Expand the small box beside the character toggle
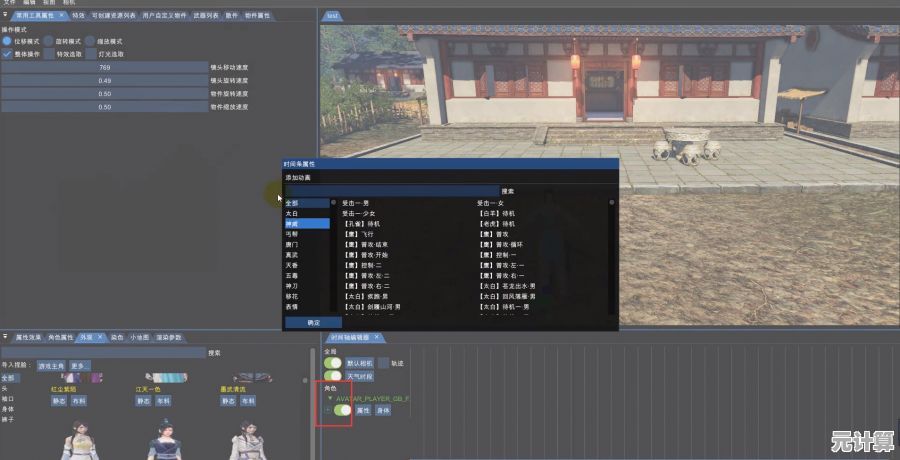The width and height of the screenshot is (900, 460). click(x=327, y=410)
